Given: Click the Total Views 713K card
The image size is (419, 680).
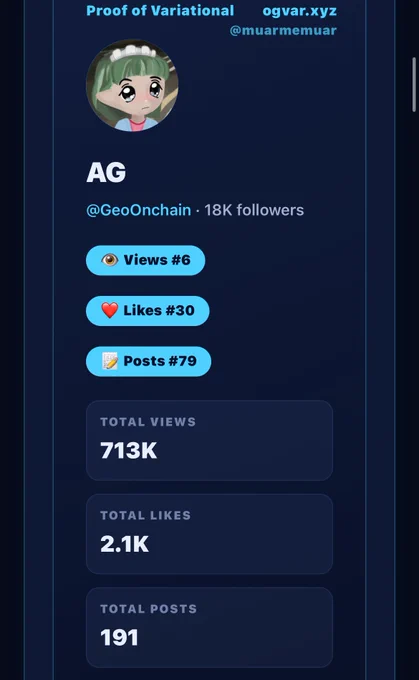Looking at the screenshot, I should click(210, 440).
